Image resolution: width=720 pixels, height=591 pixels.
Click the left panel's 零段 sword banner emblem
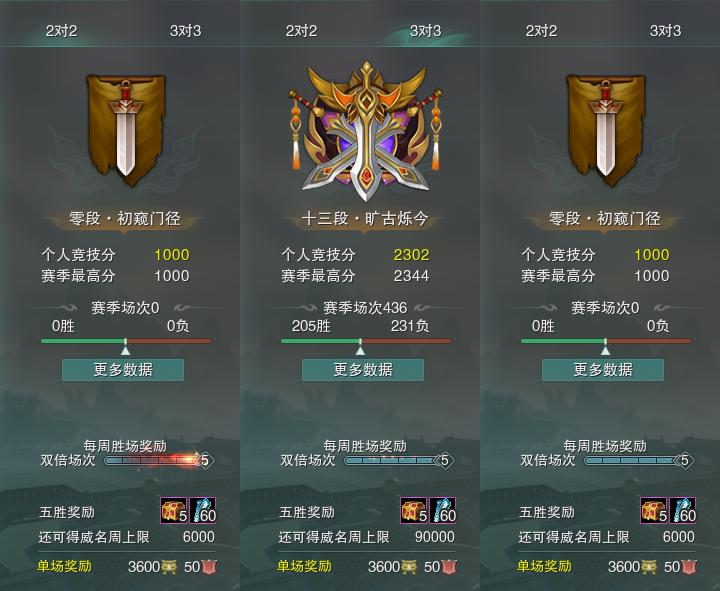pos(126,130)
